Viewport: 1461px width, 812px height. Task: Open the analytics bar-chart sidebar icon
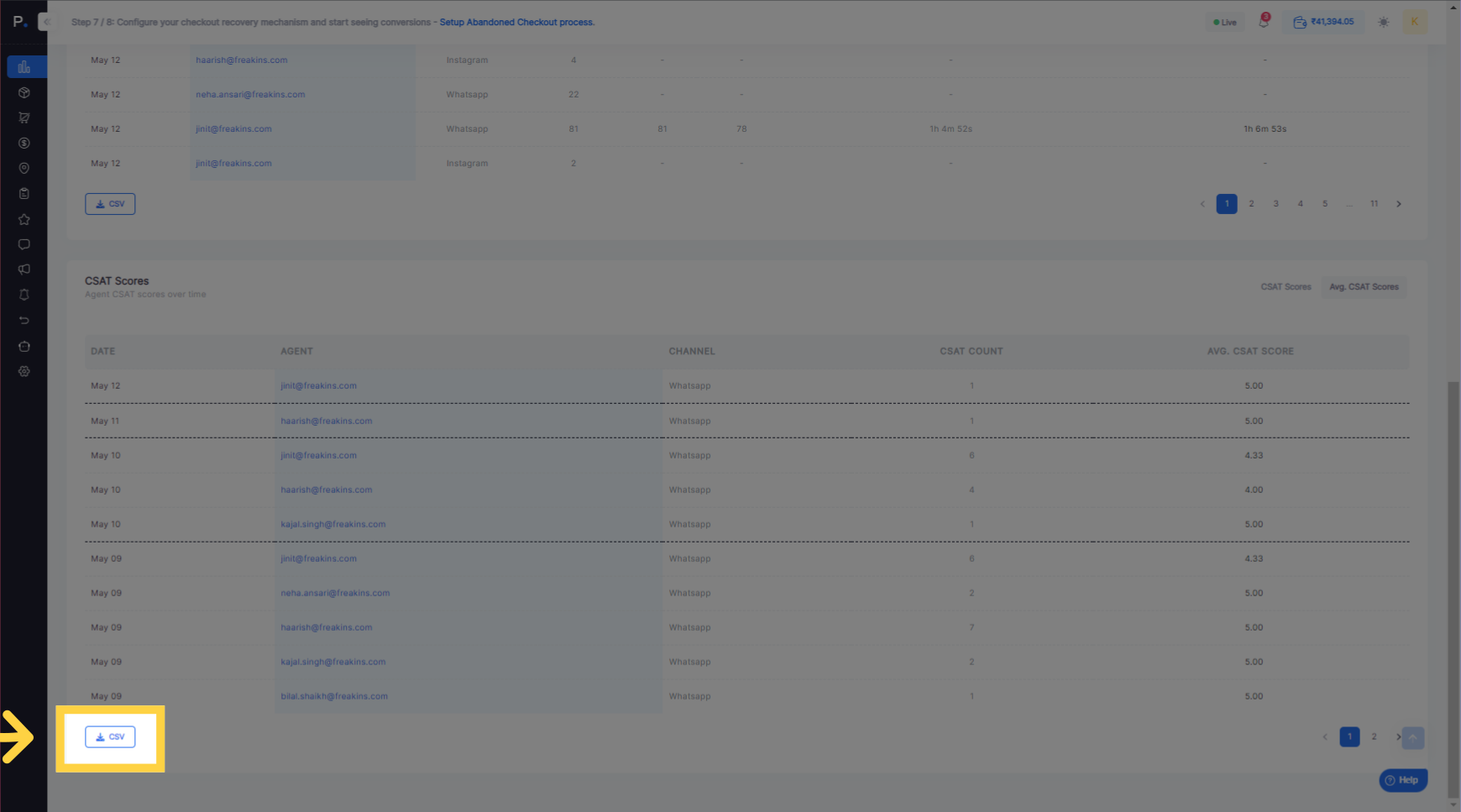click(x=24, y=67)
